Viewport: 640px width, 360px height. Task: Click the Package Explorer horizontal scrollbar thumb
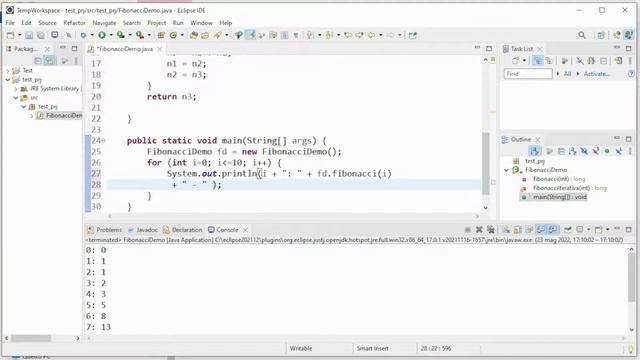tap(31, 338)
